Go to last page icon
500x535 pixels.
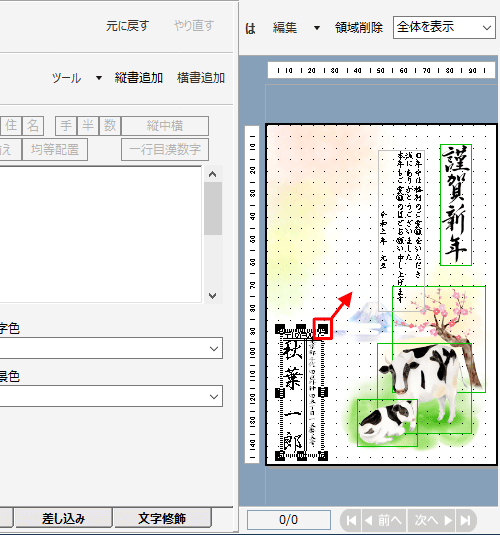pyautogui.click(x=466, y=520)
